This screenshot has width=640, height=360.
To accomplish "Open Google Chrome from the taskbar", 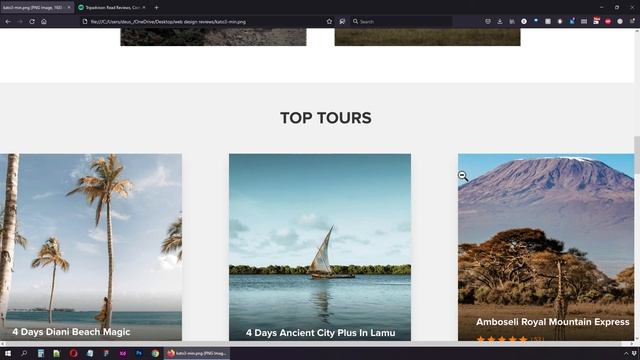I will 155,353.
